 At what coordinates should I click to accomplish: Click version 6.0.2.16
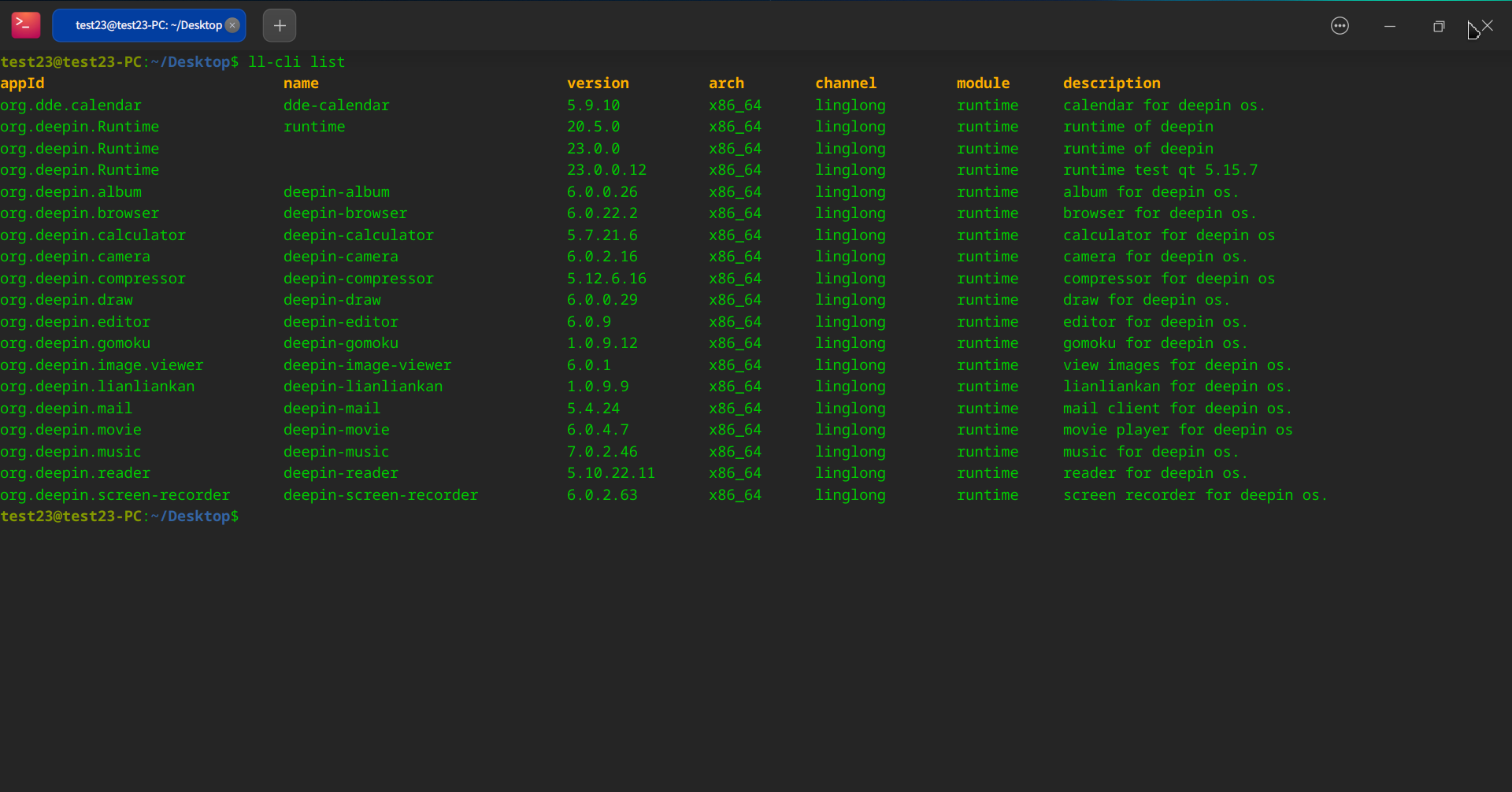click(602, 257)
